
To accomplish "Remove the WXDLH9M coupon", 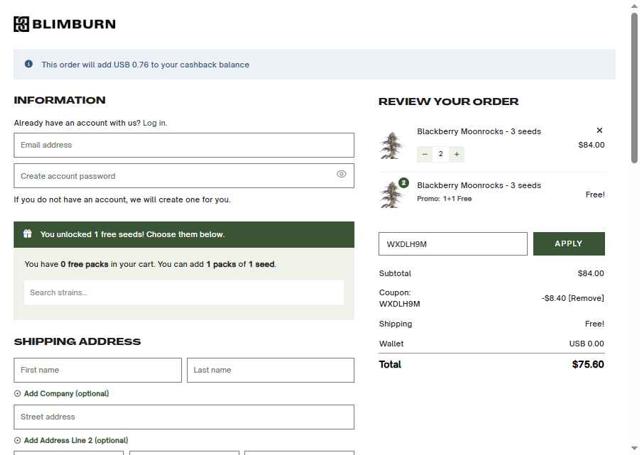I will [x=587, y=298].
